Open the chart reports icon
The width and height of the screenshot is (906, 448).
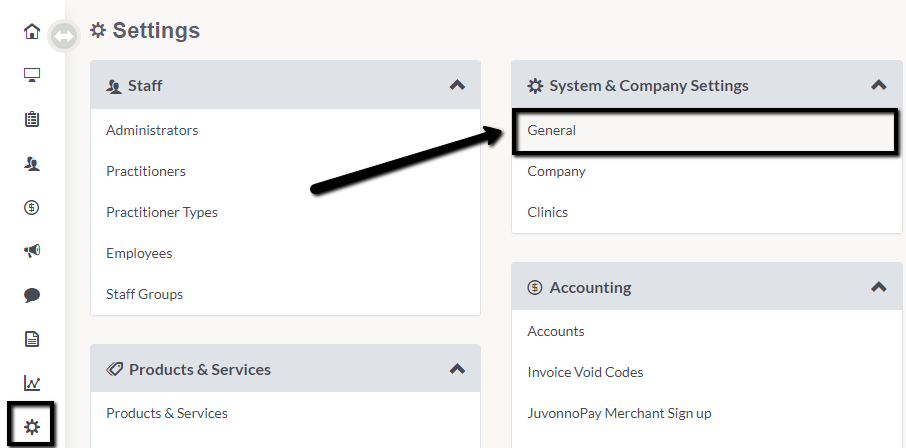(32, 383)
